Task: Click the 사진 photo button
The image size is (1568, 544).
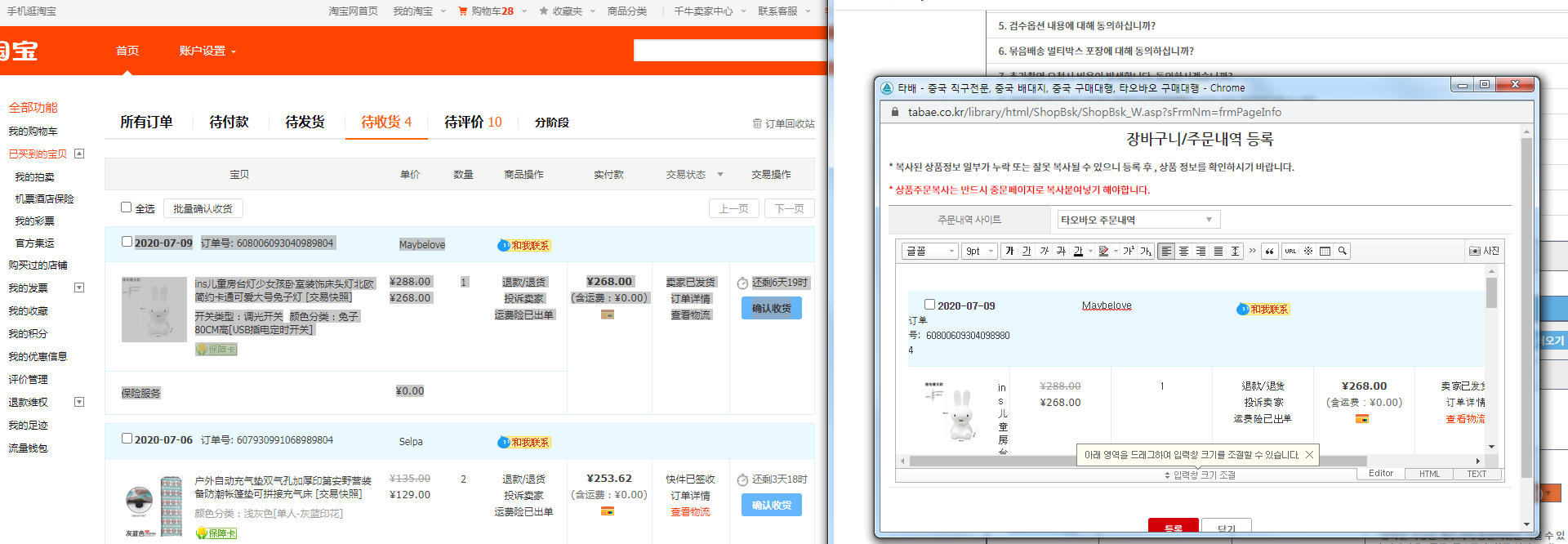Action: pos(1484,251)
